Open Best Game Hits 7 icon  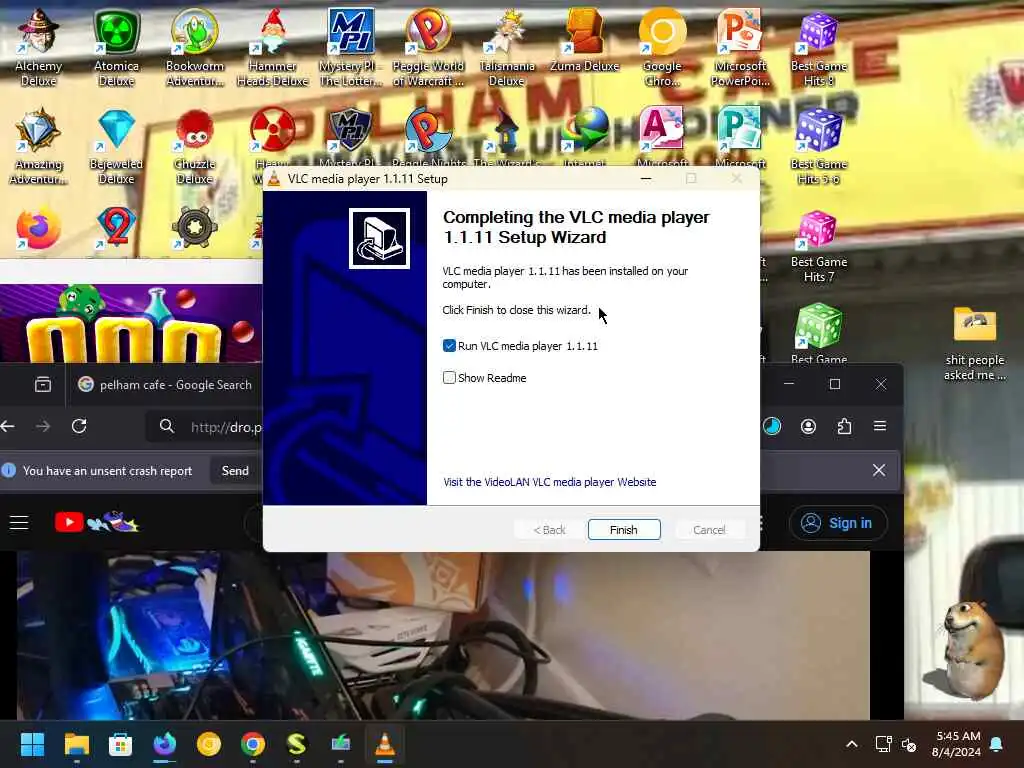pyautogui.click(x=818, y=246)
